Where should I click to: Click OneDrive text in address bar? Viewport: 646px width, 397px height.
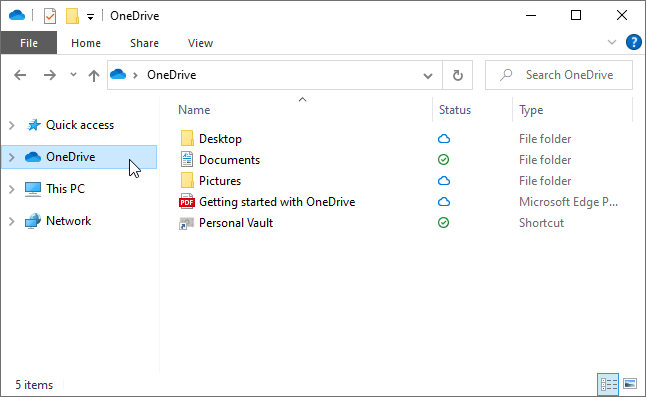[171, 75]
